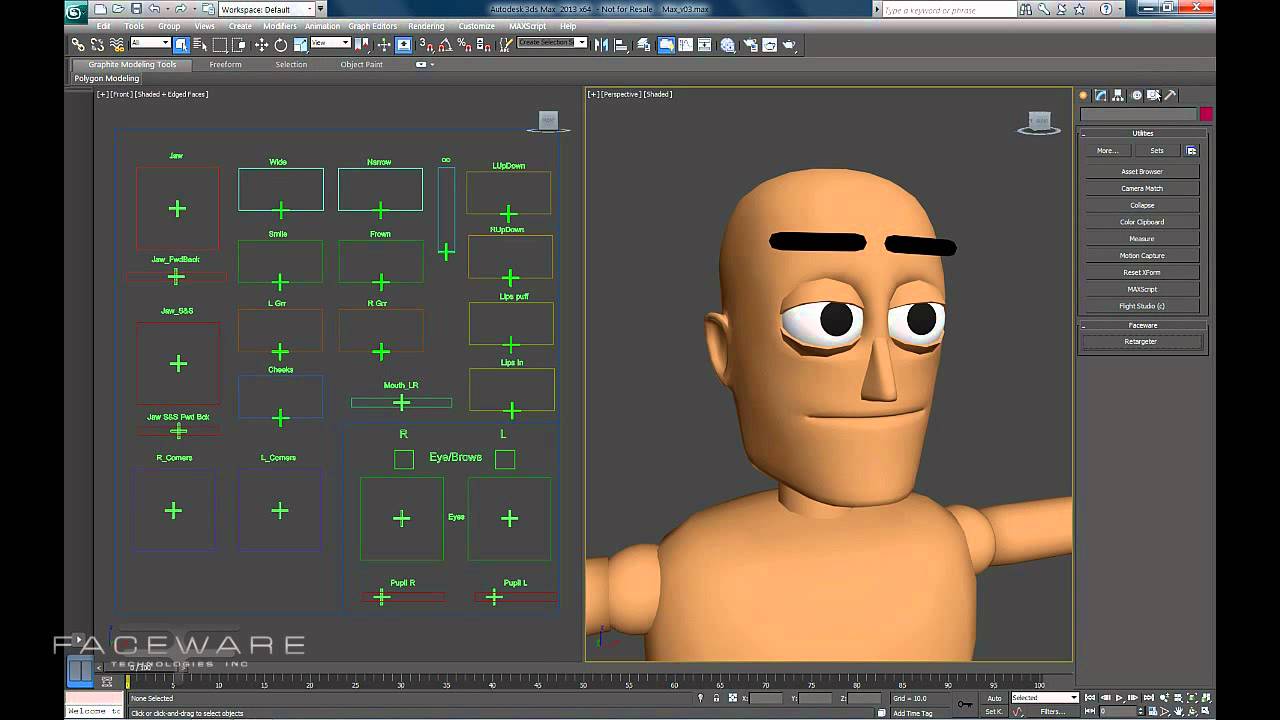
Task: Select the Bind to Space Warp tool
Action: tap(117, 45)
